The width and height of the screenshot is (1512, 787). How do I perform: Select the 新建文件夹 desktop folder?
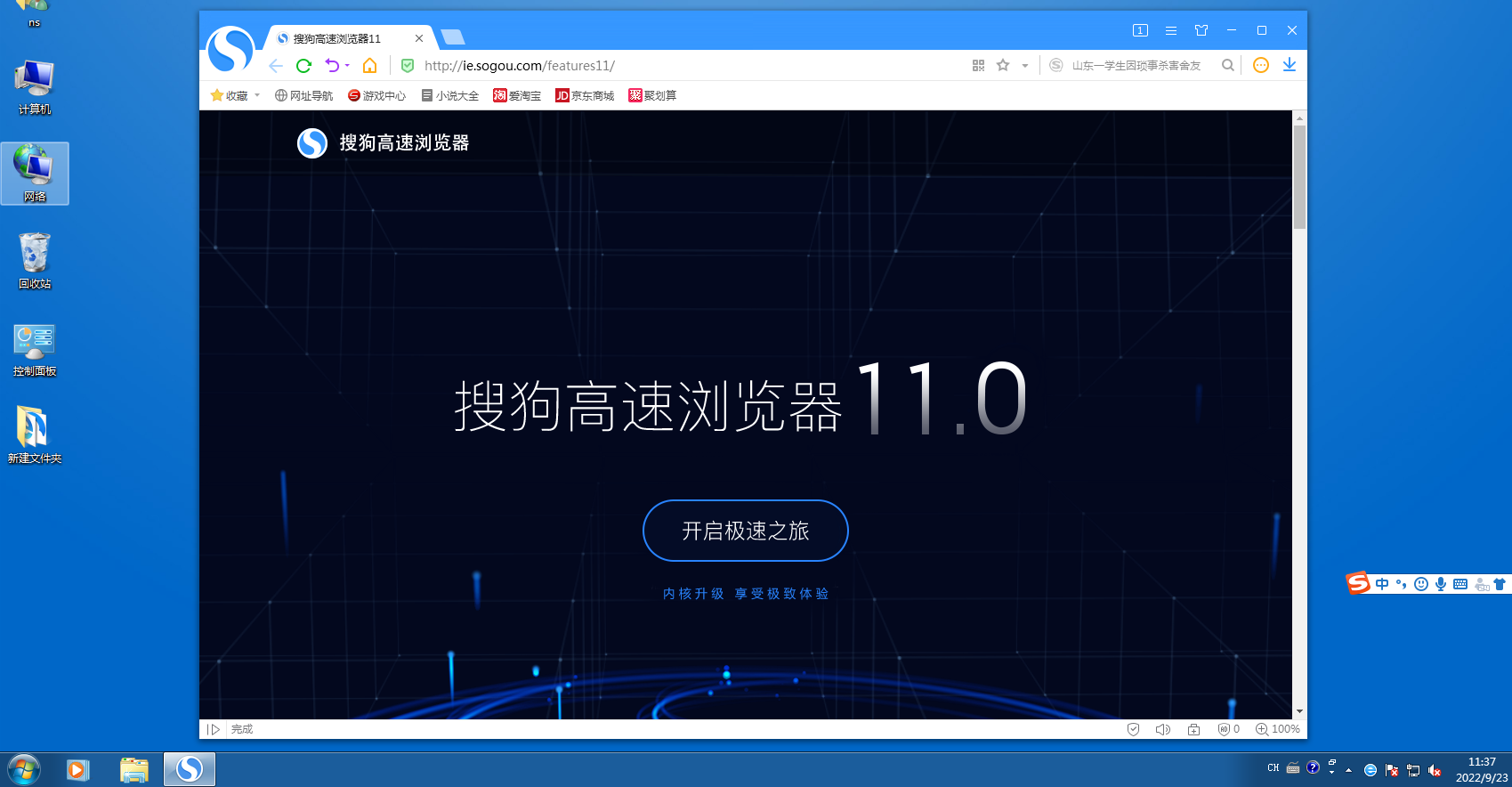pyautogui.click(x=35, y=435)
